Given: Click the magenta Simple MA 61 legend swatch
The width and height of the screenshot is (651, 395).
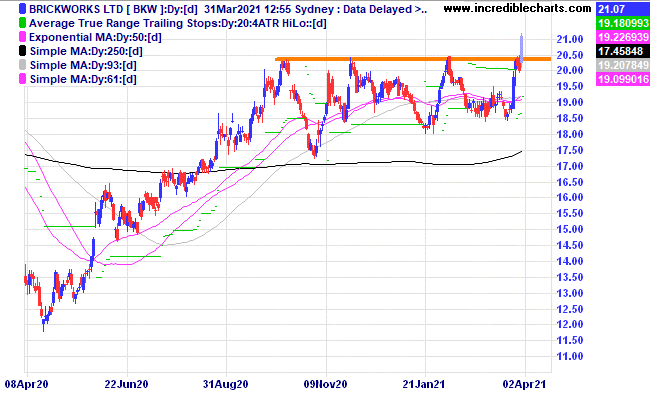Looking at the screenshot, I should (22, 79).
